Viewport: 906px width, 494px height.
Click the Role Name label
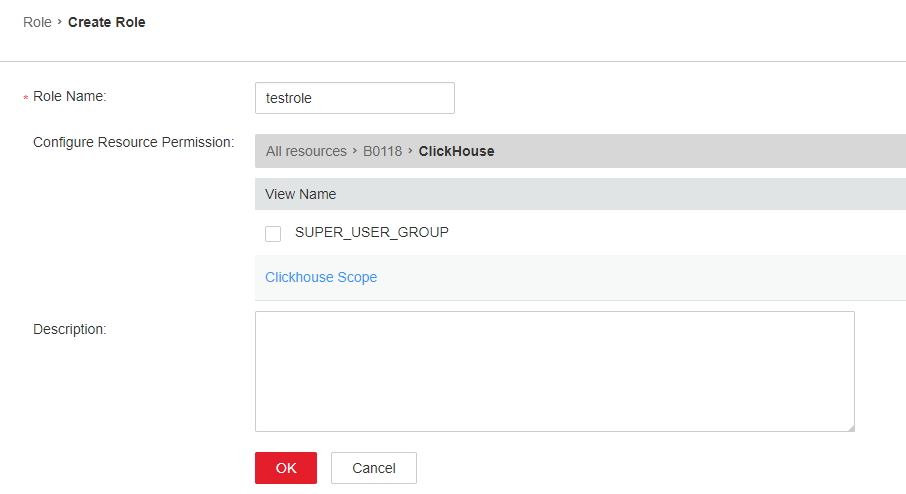[70, 96]
